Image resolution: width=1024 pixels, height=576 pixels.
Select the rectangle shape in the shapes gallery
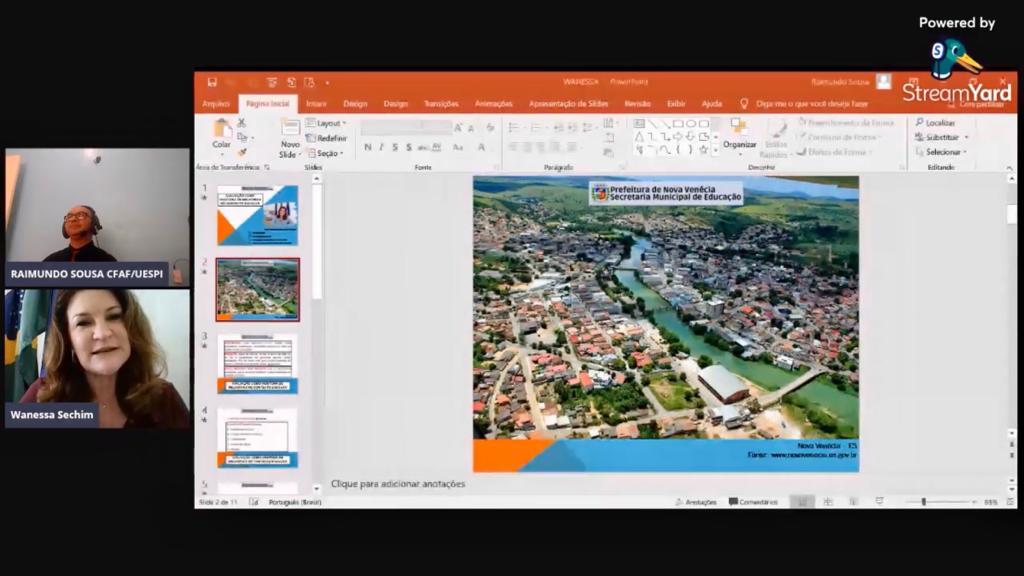[x=678, y=123]
